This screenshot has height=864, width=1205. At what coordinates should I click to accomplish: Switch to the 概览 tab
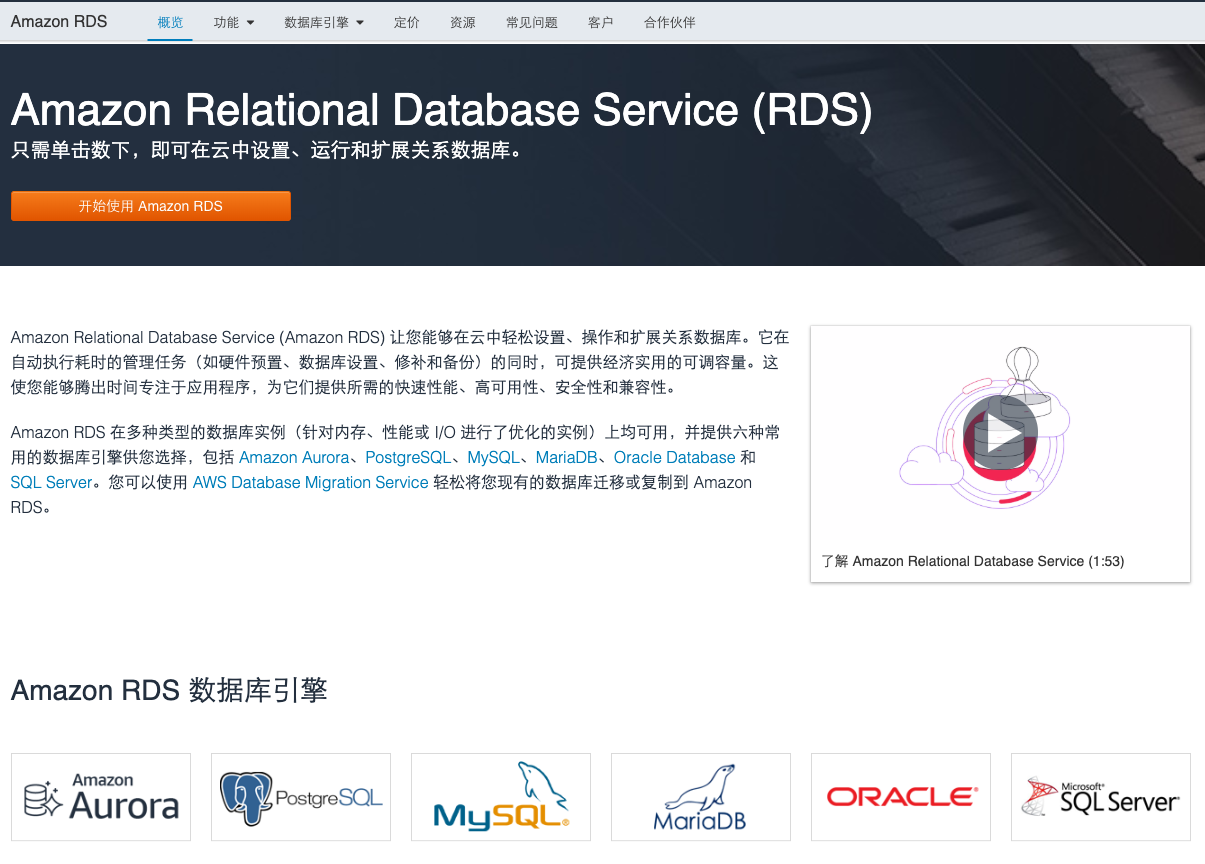(x=170, y=22)
